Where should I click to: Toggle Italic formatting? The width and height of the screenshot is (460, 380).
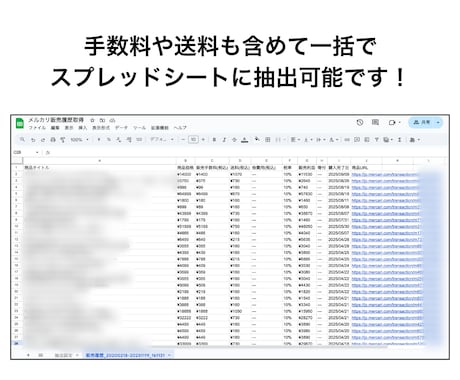224,140
